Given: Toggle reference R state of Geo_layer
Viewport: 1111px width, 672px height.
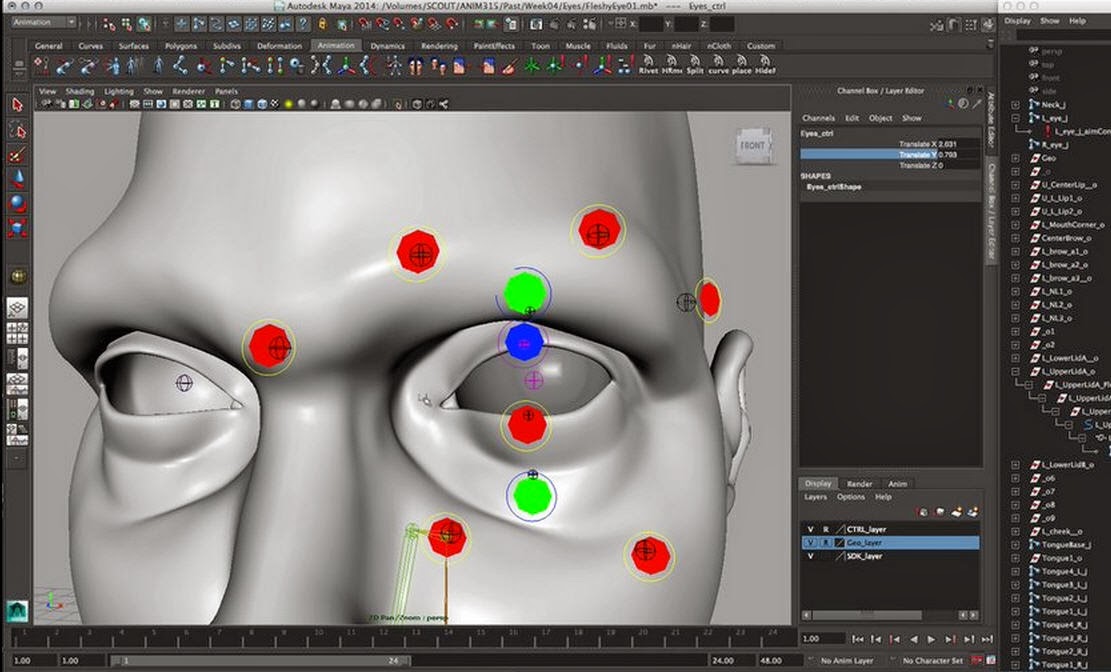Looking at the screenshot, I should [x=825, y=542].
